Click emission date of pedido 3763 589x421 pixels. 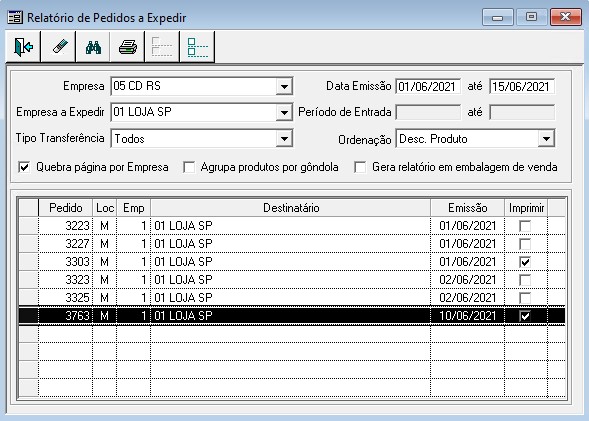(467, 316)
